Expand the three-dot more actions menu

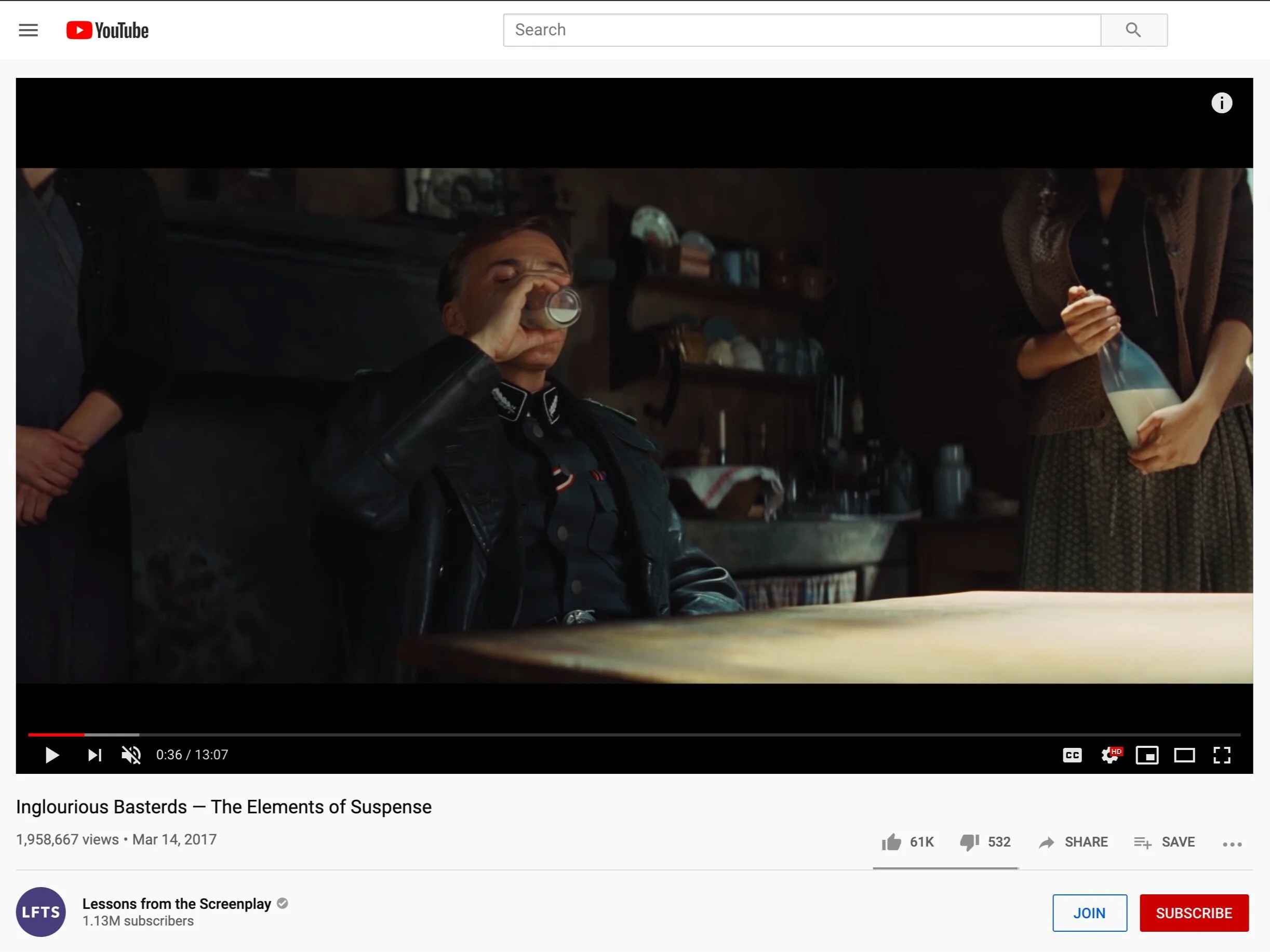click(1232, 844)
